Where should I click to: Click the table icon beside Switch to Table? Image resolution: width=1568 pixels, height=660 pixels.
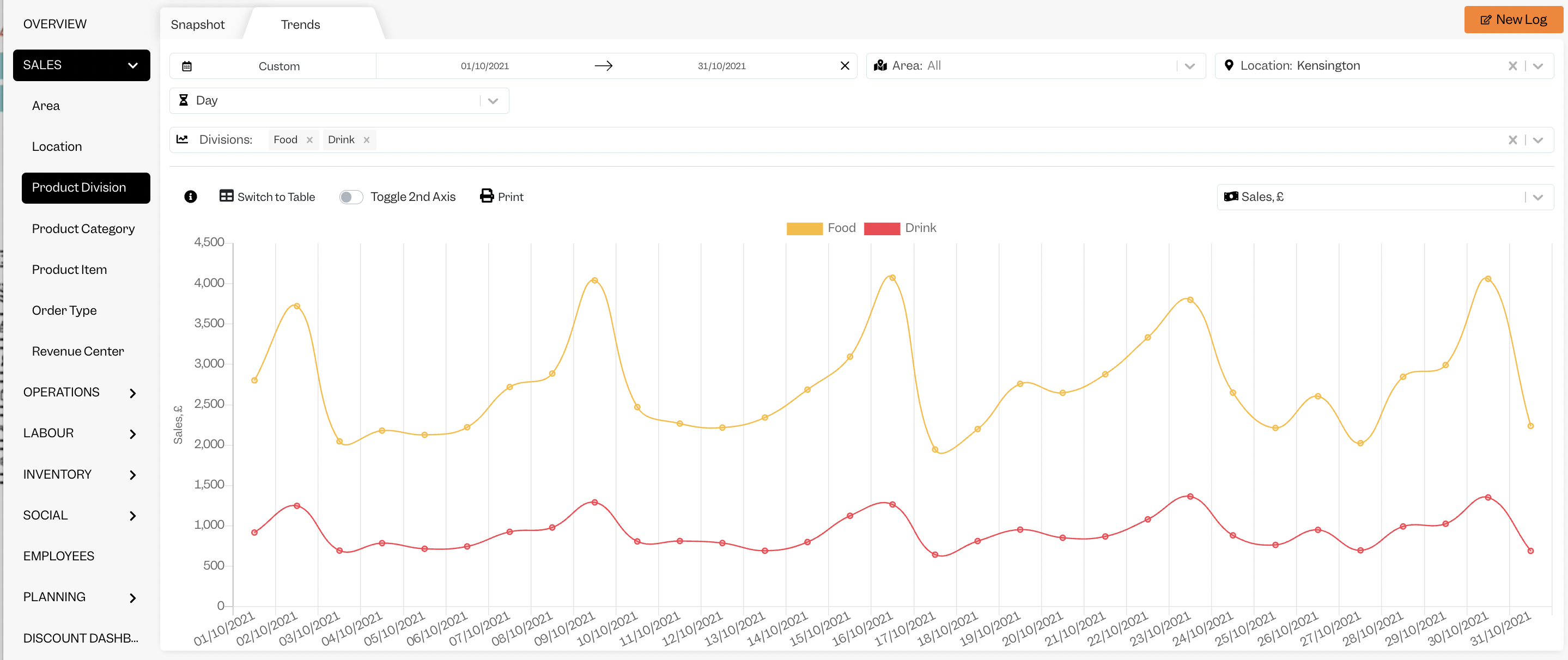coord(227,196)
